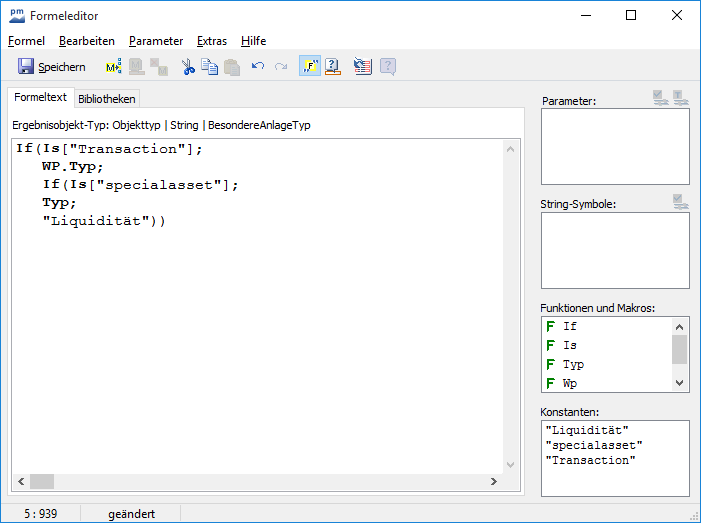Image resolution: width=701 pixels, height=523 pixels.
Task: Click the copy icon in toolbar
Action: (x=209, y=67)
